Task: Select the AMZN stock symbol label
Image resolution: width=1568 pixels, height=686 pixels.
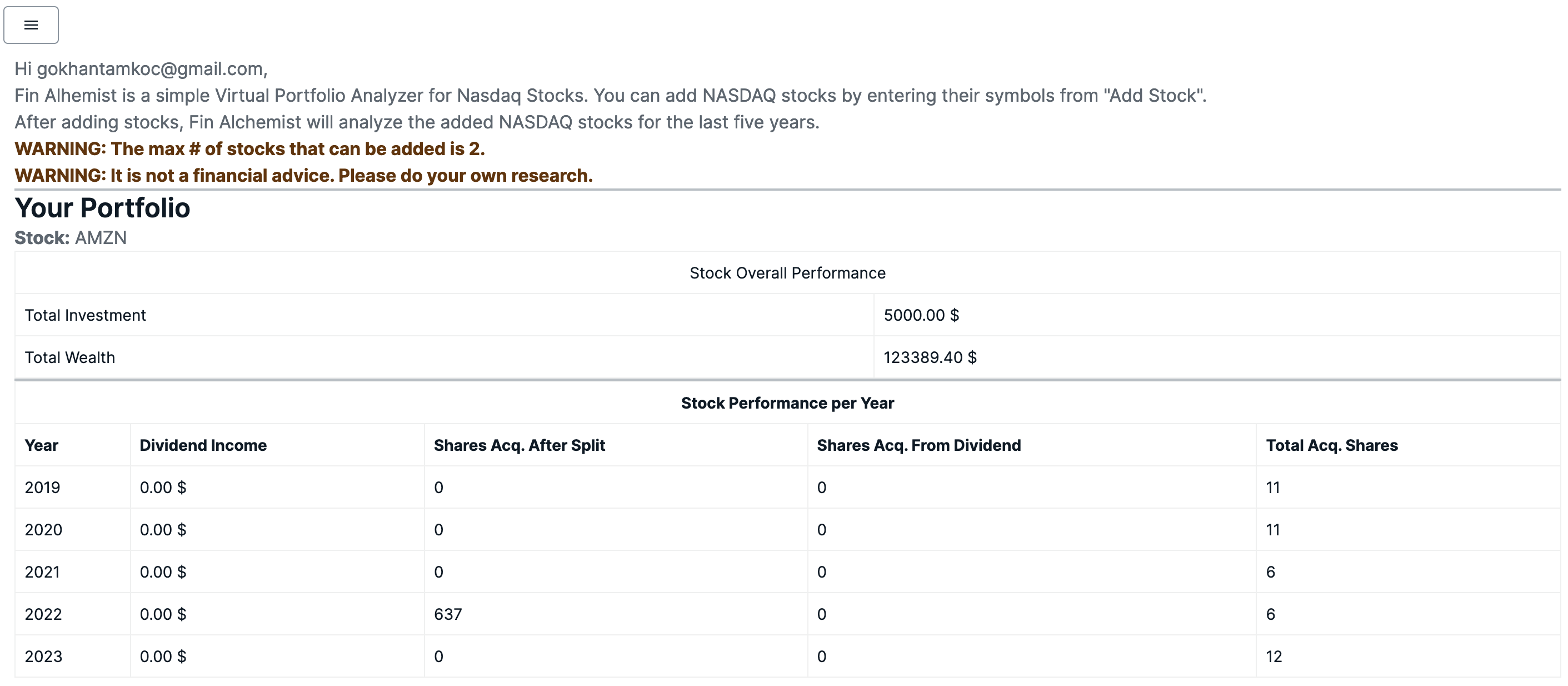Action: (x=101, y=237)
